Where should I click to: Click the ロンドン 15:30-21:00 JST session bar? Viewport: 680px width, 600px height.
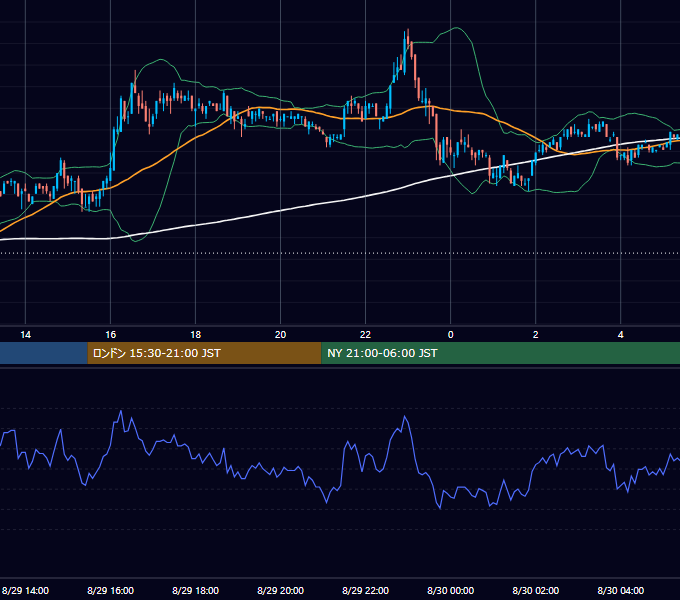(204, 353)
